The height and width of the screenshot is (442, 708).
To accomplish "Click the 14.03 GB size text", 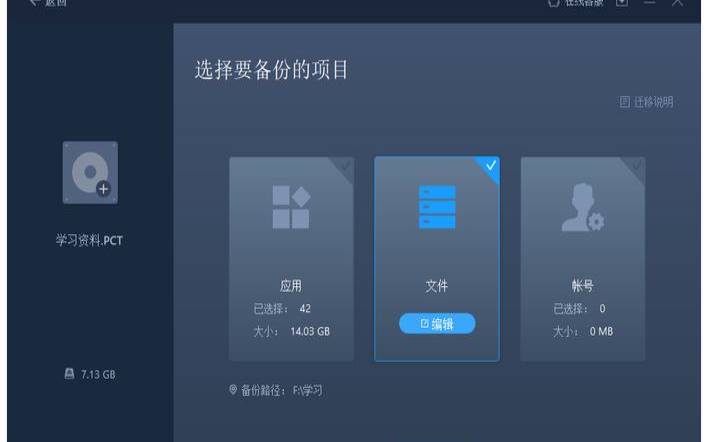I will 310,331.
